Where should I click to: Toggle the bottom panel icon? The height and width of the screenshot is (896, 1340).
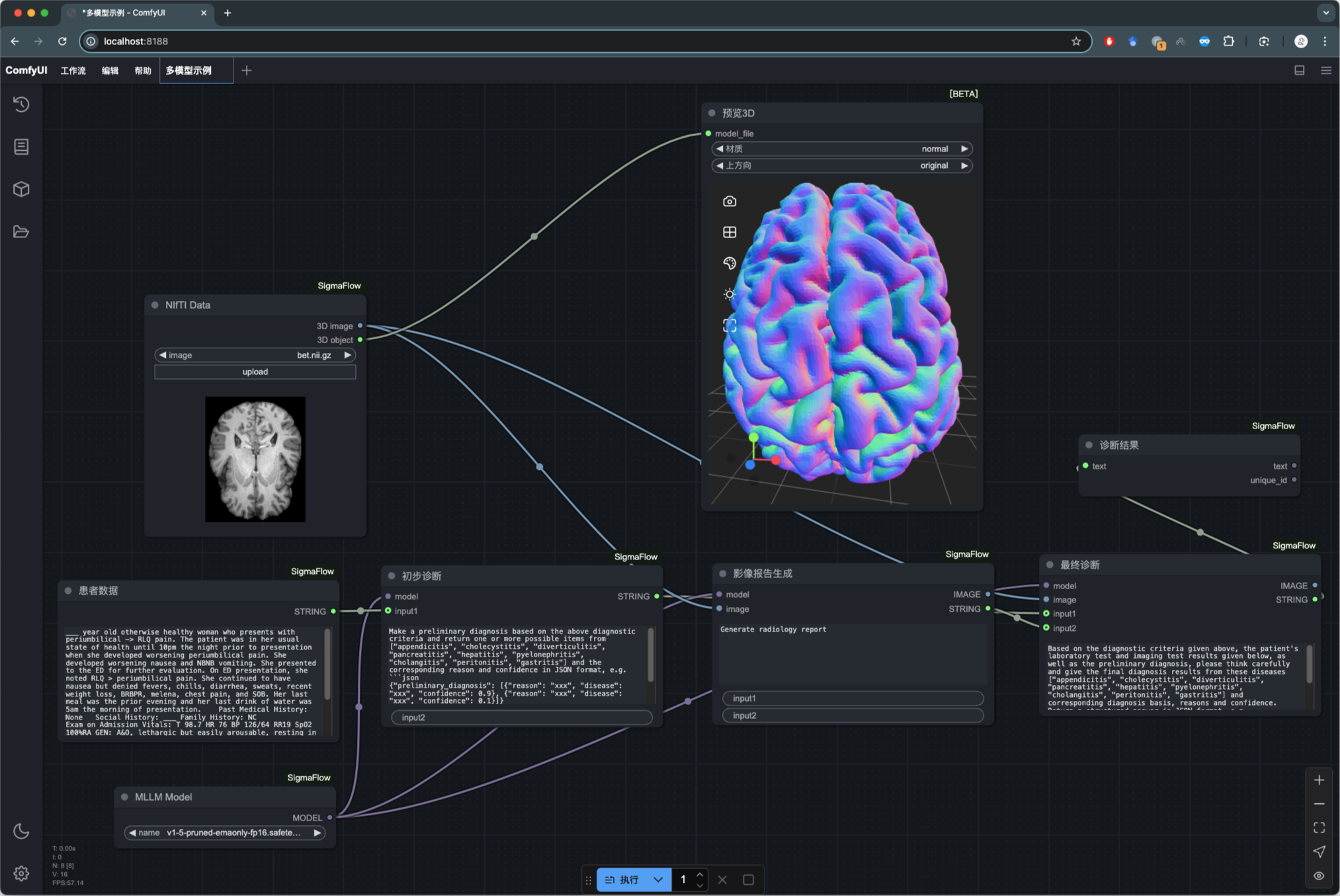(1299, 70)
